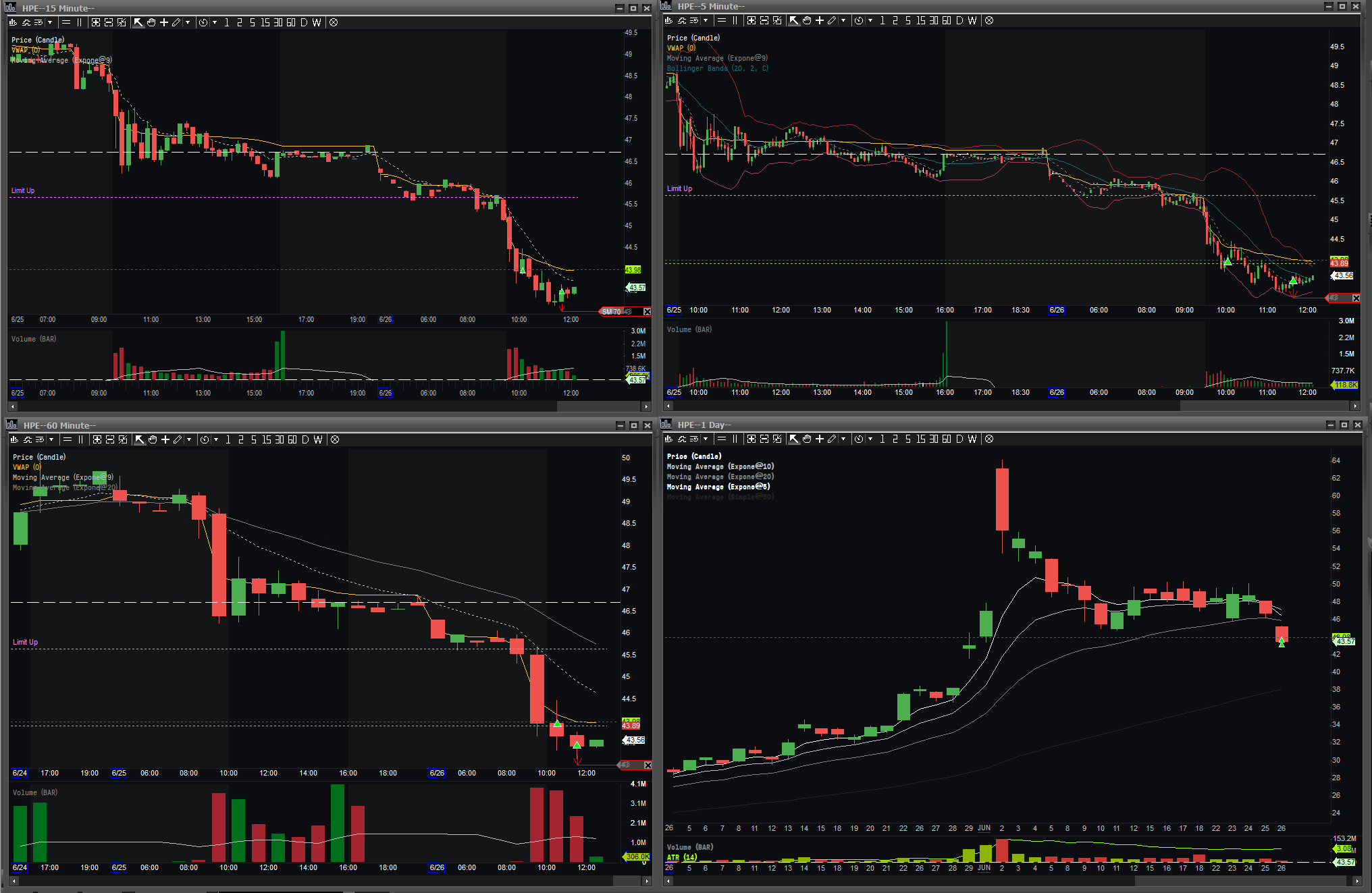Set 5 Minute chart to 2-minute interval
The width and height of the screenshot is (1372, 893).
coord(895,20)
